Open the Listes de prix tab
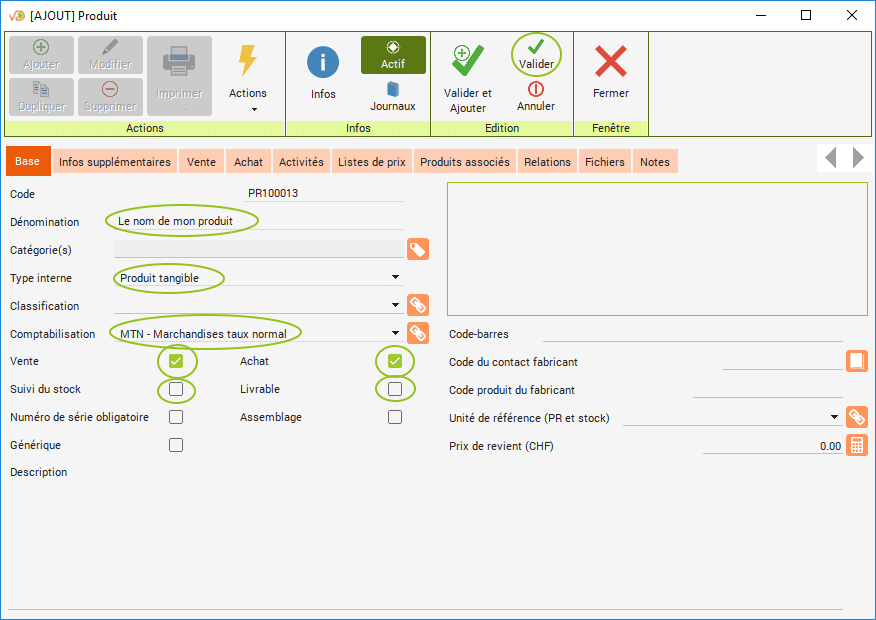This screenshot has width=876, height=620. click(371, 162)
